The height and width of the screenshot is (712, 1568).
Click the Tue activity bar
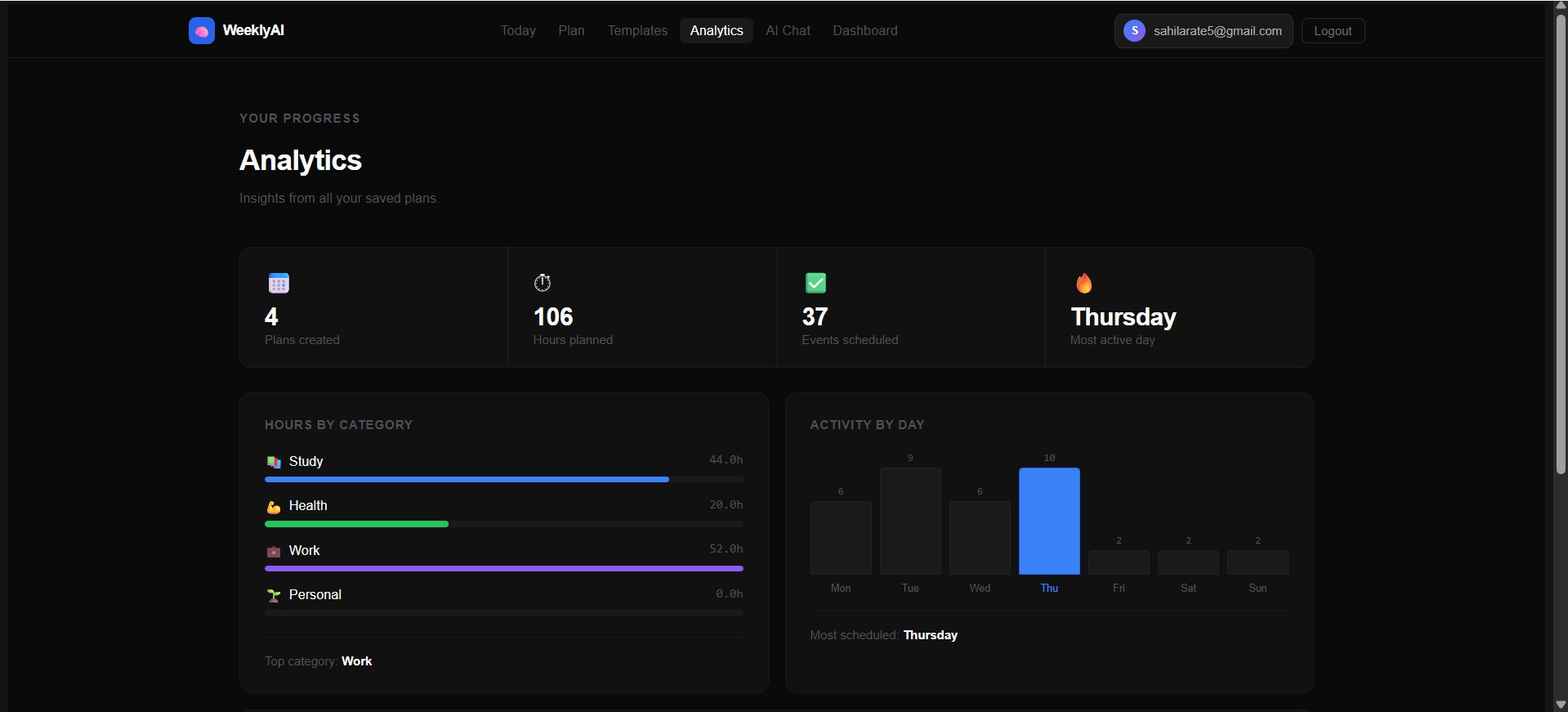tap(910, 521)
